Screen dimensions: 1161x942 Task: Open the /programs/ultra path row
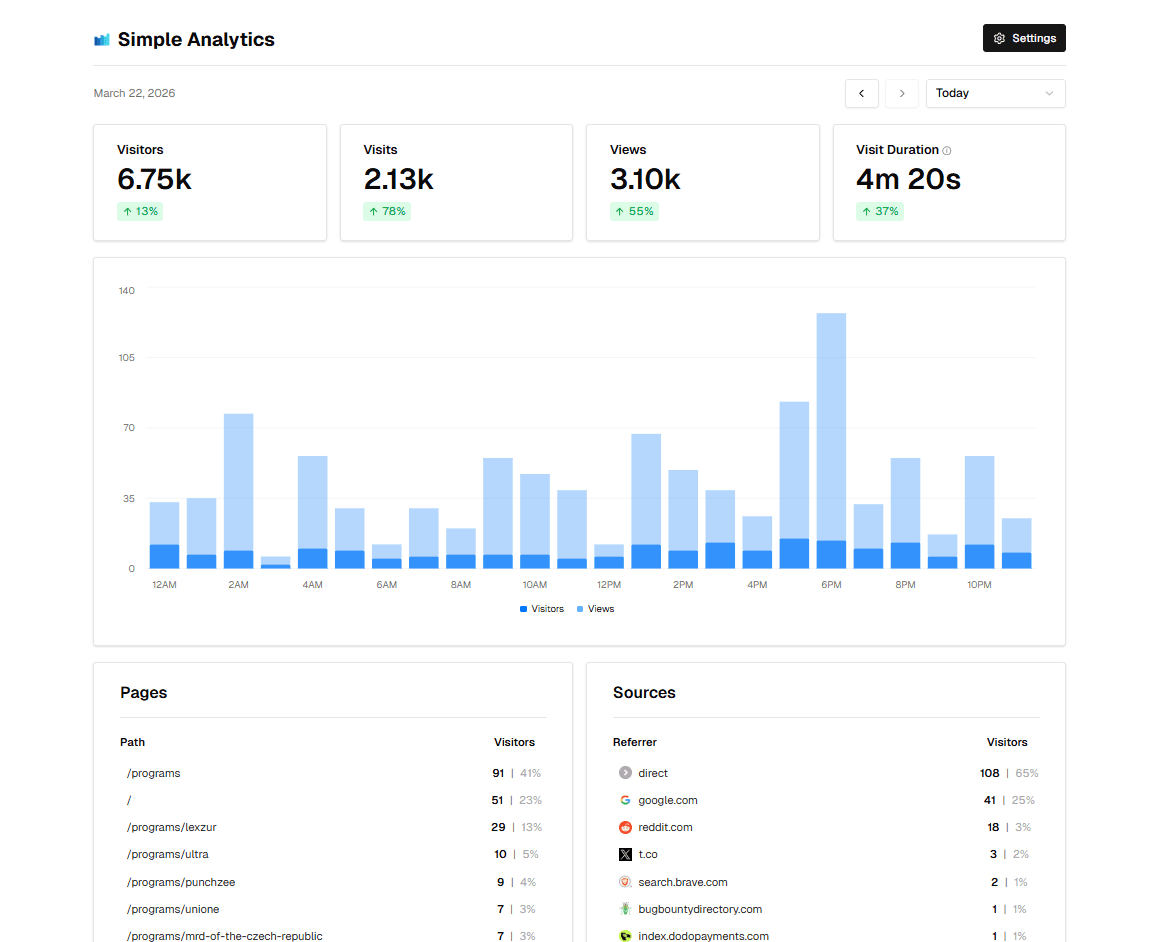(333, 854)
